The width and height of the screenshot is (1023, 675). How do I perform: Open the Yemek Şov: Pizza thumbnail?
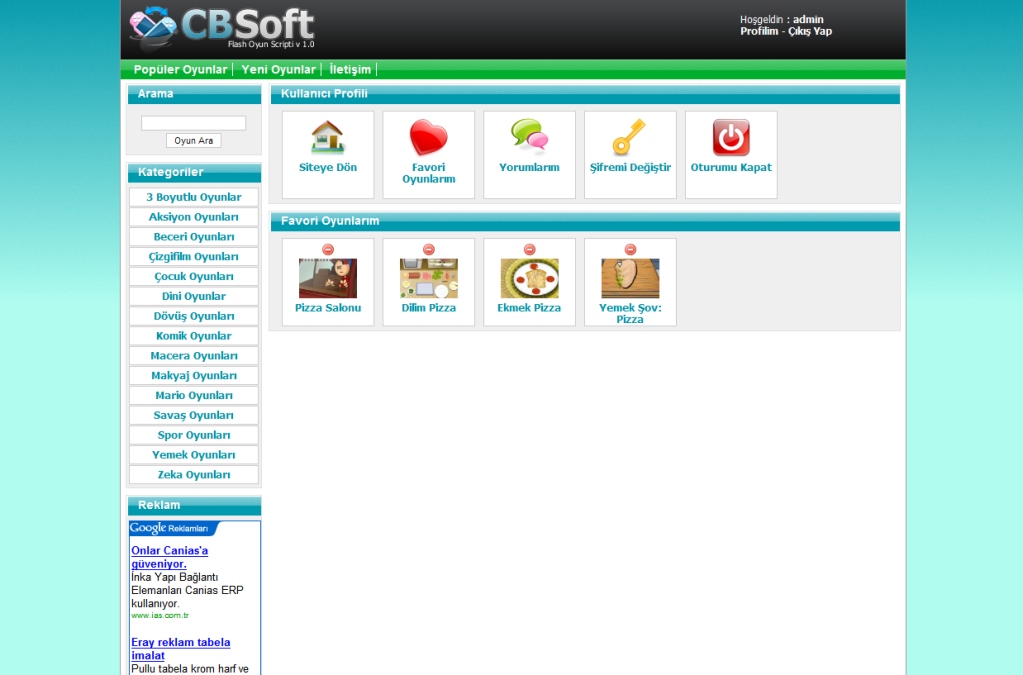630,278
